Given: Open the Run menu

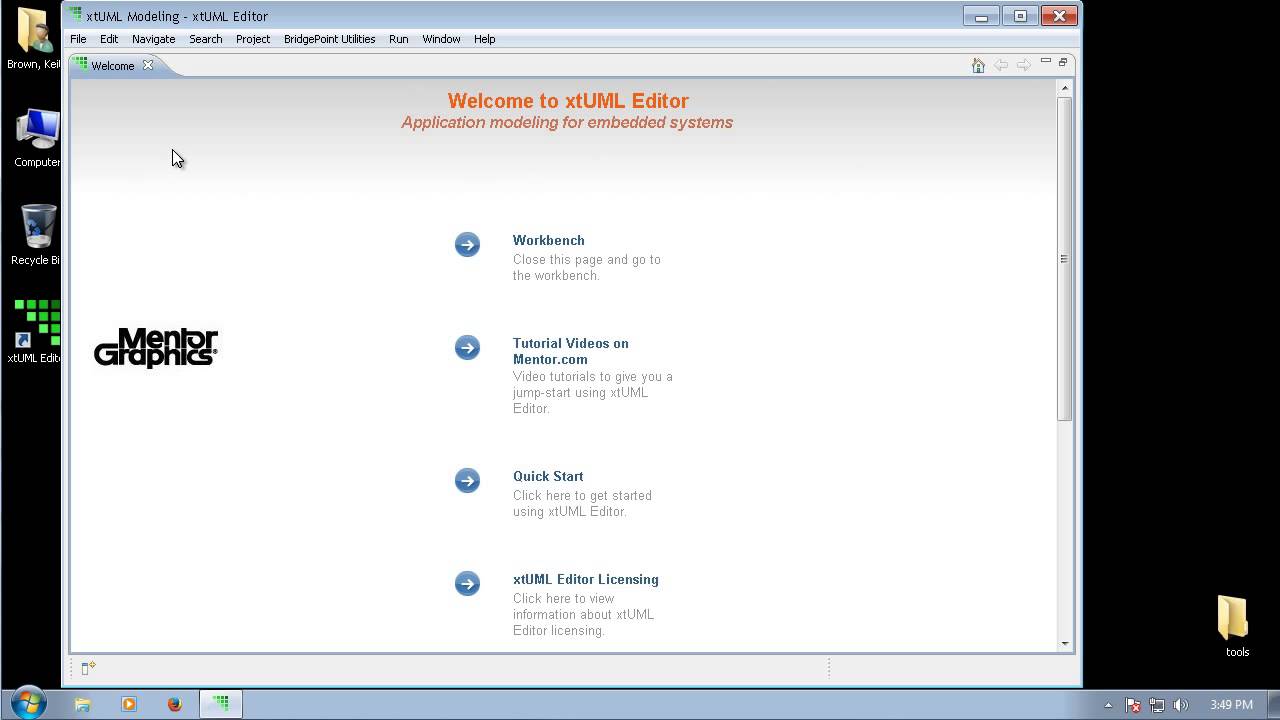Looking at the screenshot, I should (398, 39).
